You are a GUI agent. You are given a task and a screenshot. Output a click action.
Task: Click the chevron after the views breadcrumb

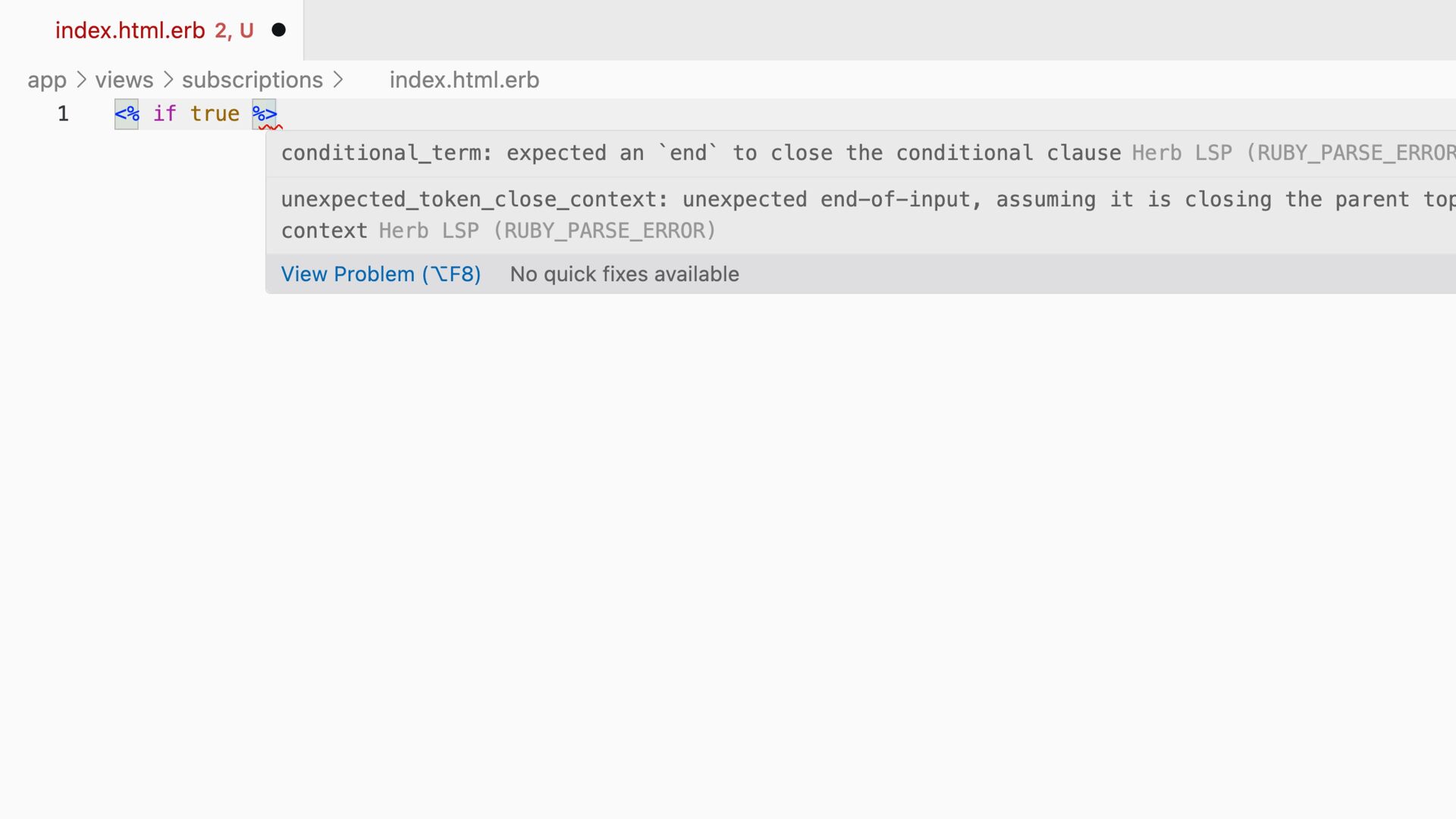click(168, 80)
